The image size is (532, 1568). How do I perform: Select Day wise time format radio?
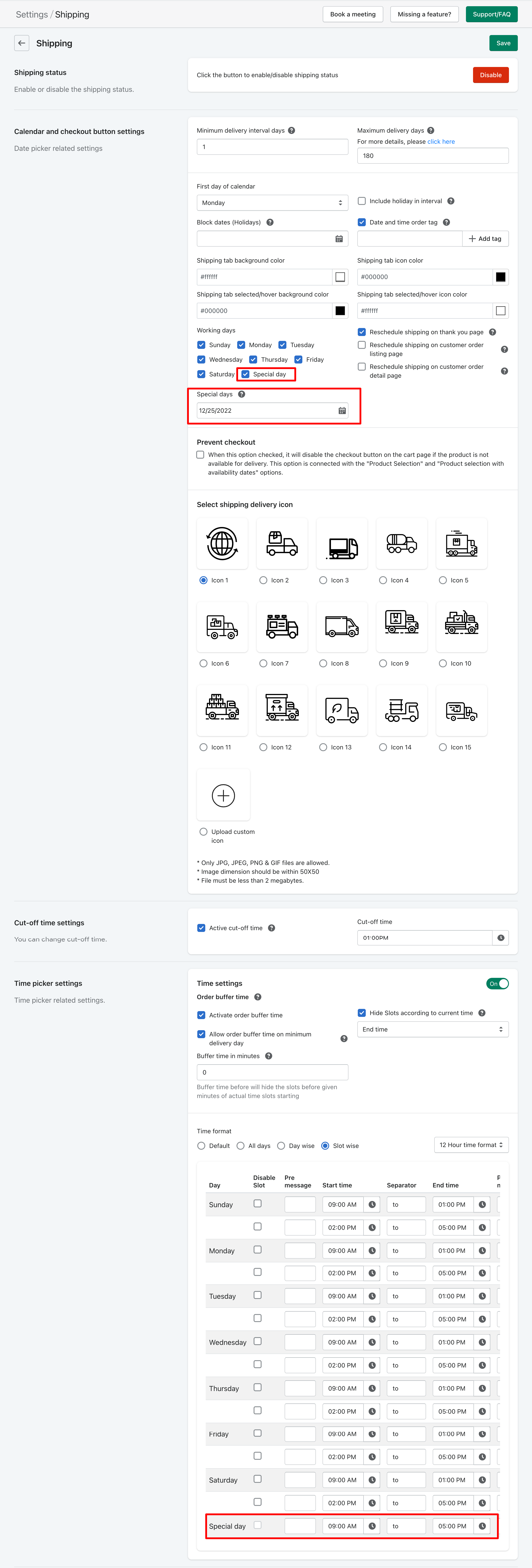281,1146
